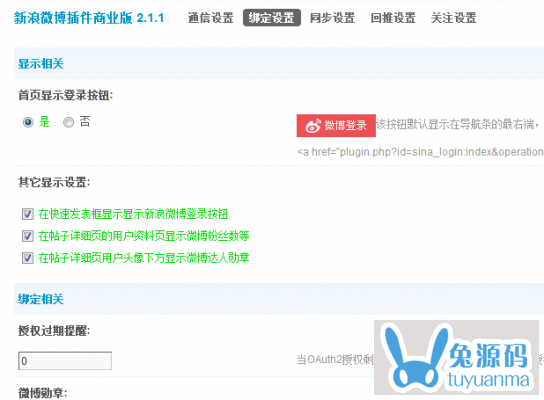Open the 回推设置 tab
The width and height of the screenshot is (544, 400).
[393, 18]
